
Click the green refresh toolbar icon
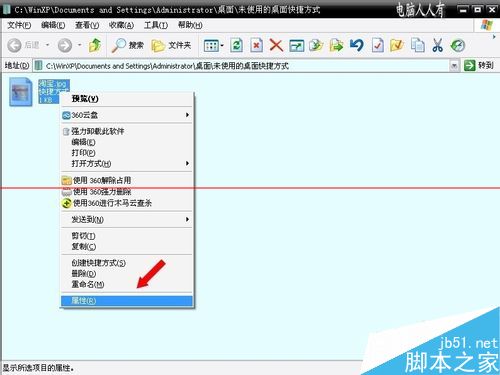pos(236,45)
